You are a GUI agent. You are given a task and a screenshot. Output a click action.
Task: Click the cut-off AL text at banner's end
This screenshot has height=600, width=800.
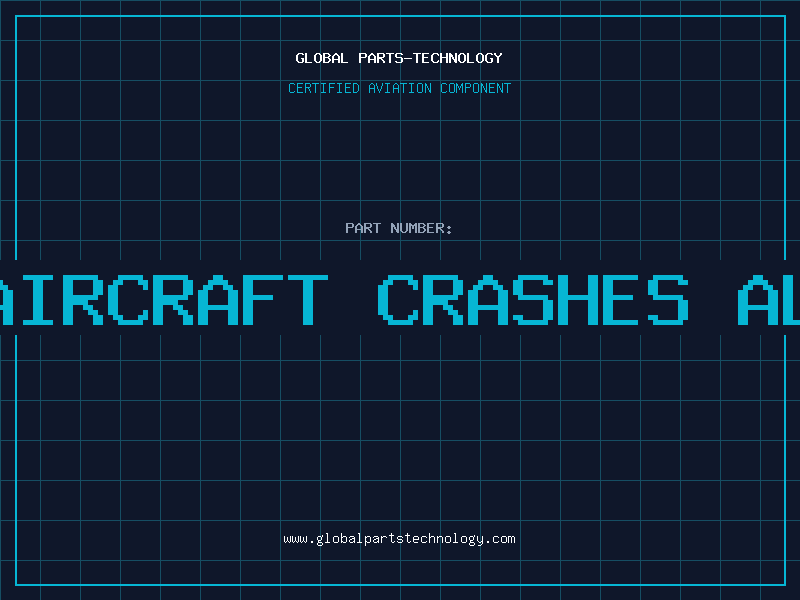click(769, 299)
